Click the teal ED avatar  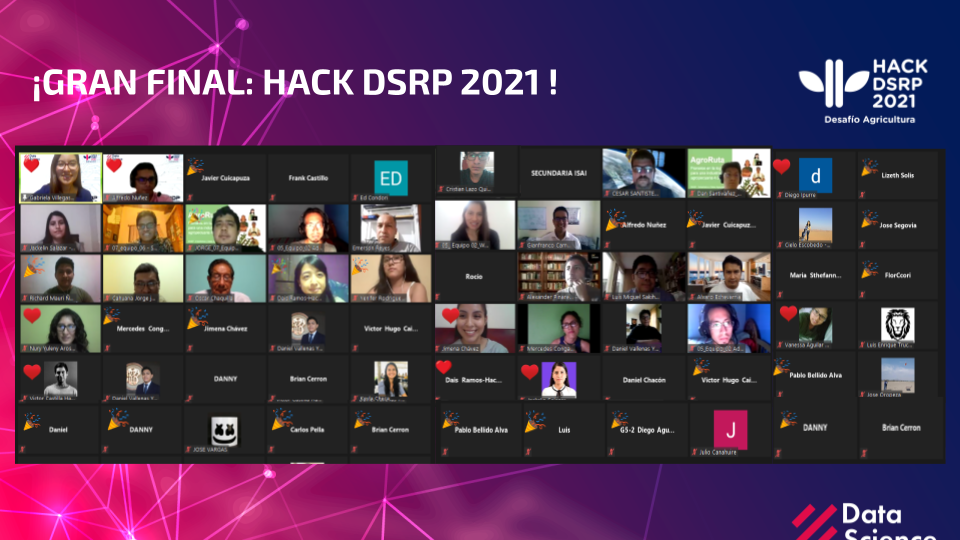click(391, 178)
